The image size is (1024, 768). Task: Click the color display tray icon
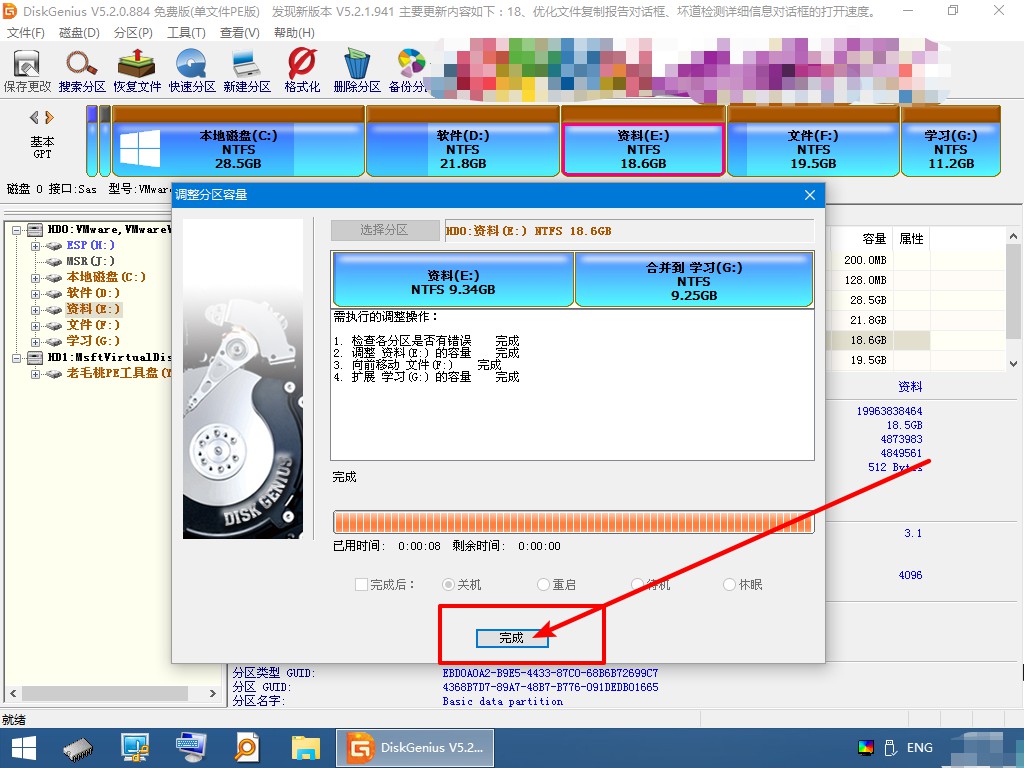pyautogui.click(x=866, y=748)
